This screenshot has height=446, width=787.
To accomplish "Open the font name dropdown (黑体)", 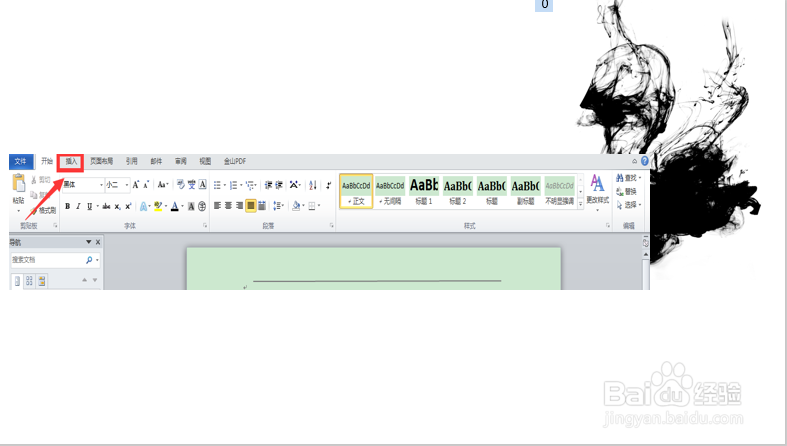I will 101,185.
